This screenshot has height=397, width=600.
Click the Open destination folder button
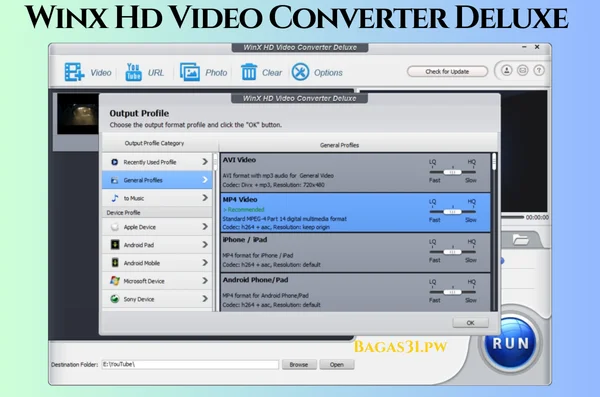(337, 364)
